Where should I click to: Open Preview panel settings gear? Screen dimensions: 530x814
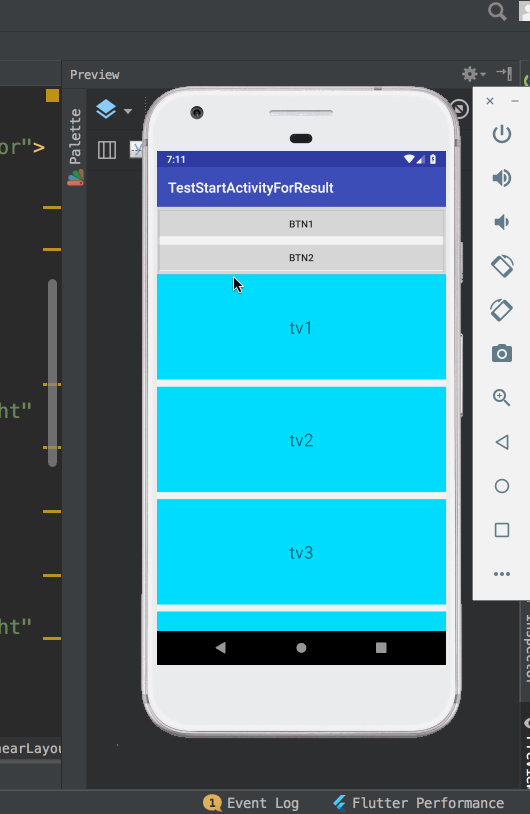click(473, 74)
